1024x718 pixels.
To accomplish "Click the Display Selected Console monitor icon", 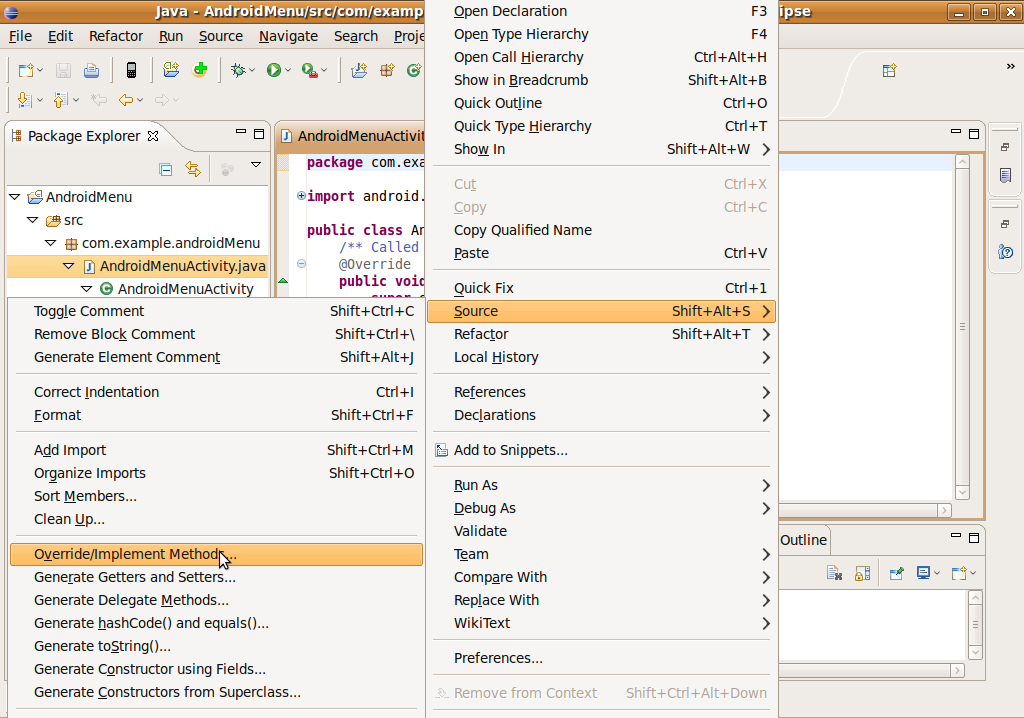I will [x=923, y=573].
